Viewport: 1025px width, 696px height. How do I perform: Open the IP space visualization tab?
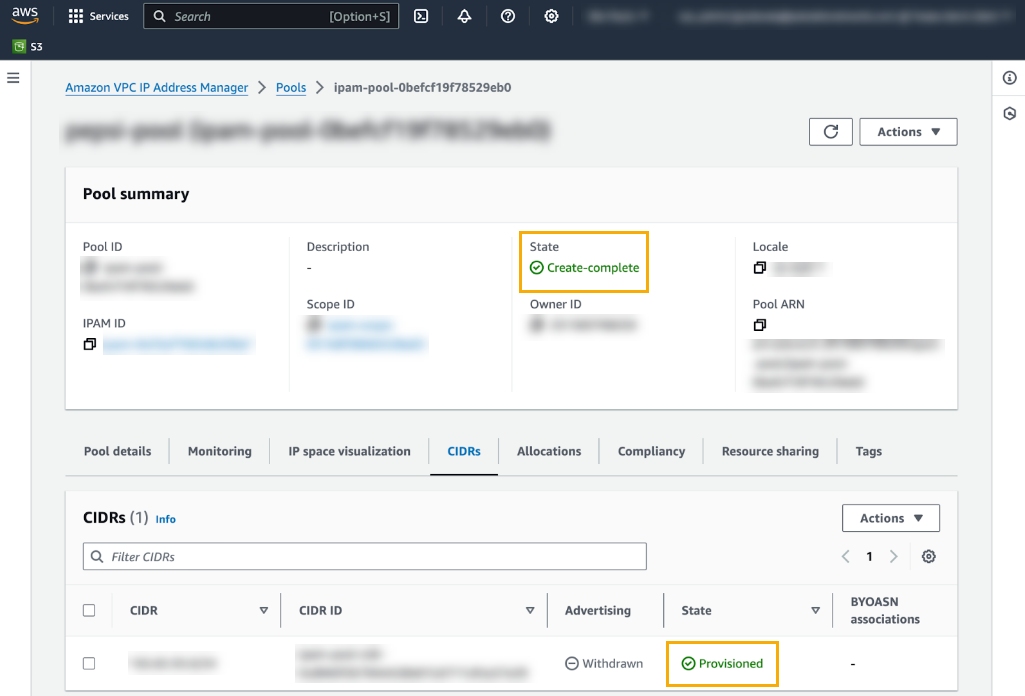(349, 451)
